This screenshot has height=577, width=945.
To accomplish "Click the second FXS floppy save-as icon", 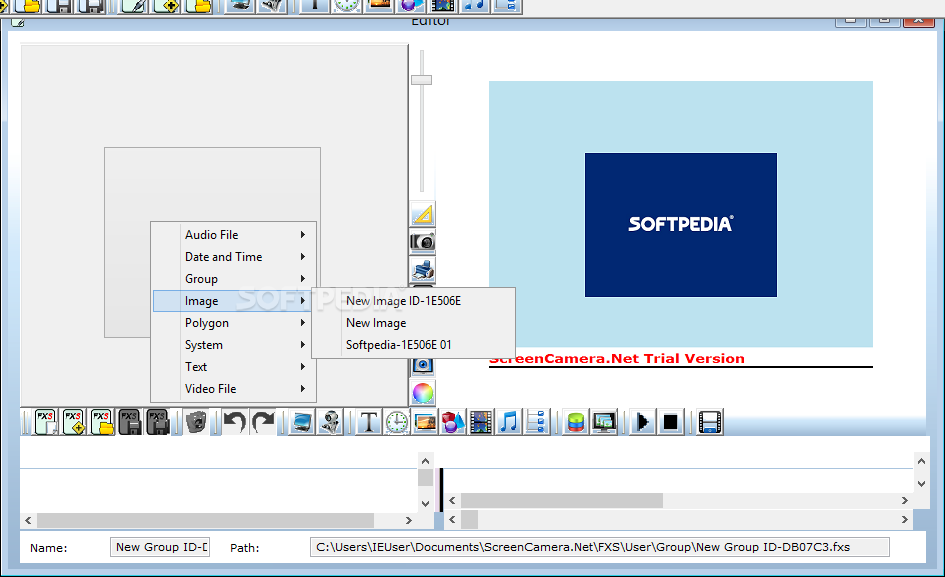I will coord(158,422).
